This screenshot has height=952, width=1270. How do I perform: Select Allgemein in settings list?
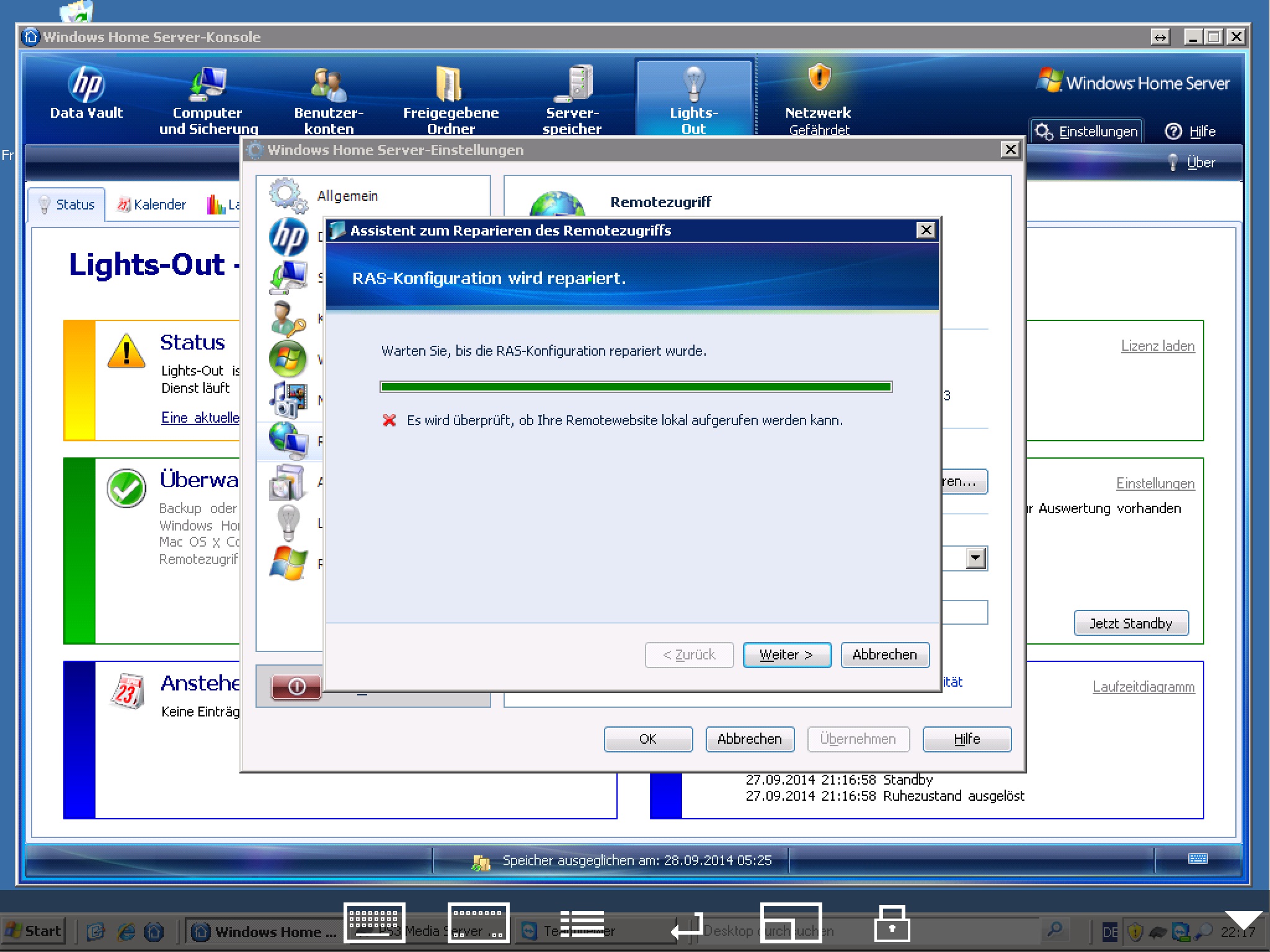click(x=347, y=196)
